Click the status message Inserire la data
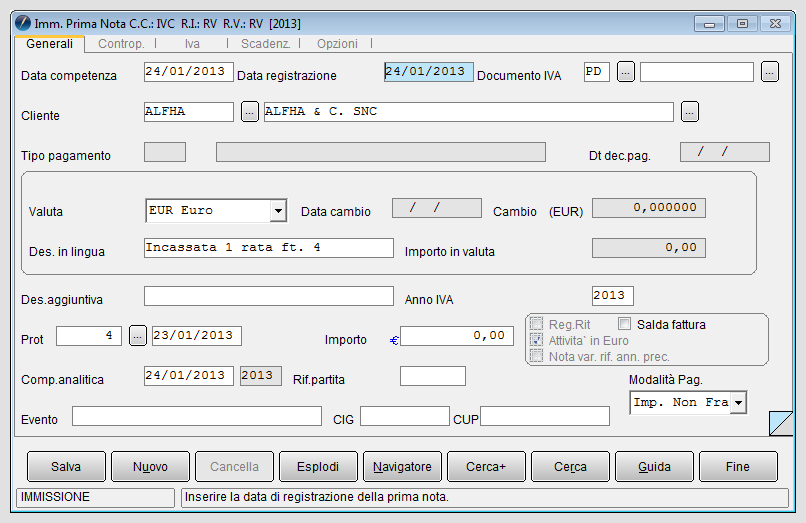The width and height of the screenshot is (806, 523). (317, 497)
